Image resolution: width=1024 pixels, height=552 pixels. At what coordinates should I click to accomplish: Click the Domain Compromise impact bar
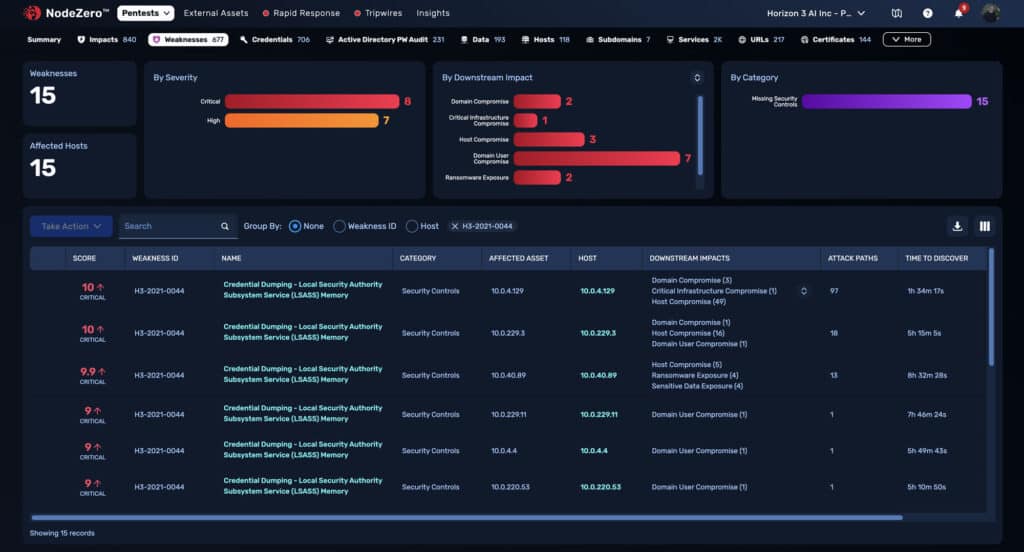point(537,101)
